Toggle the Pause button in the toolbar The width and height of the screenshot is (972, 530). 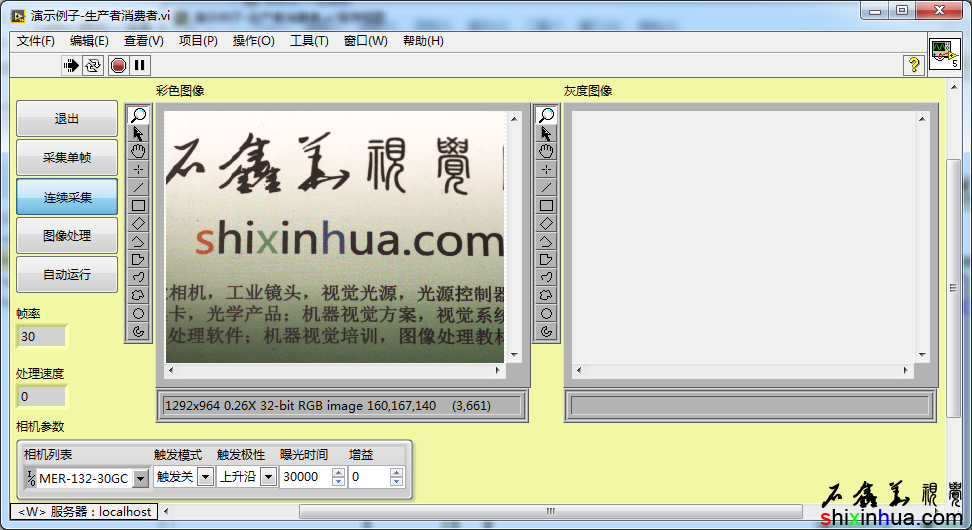pos(140,65)
